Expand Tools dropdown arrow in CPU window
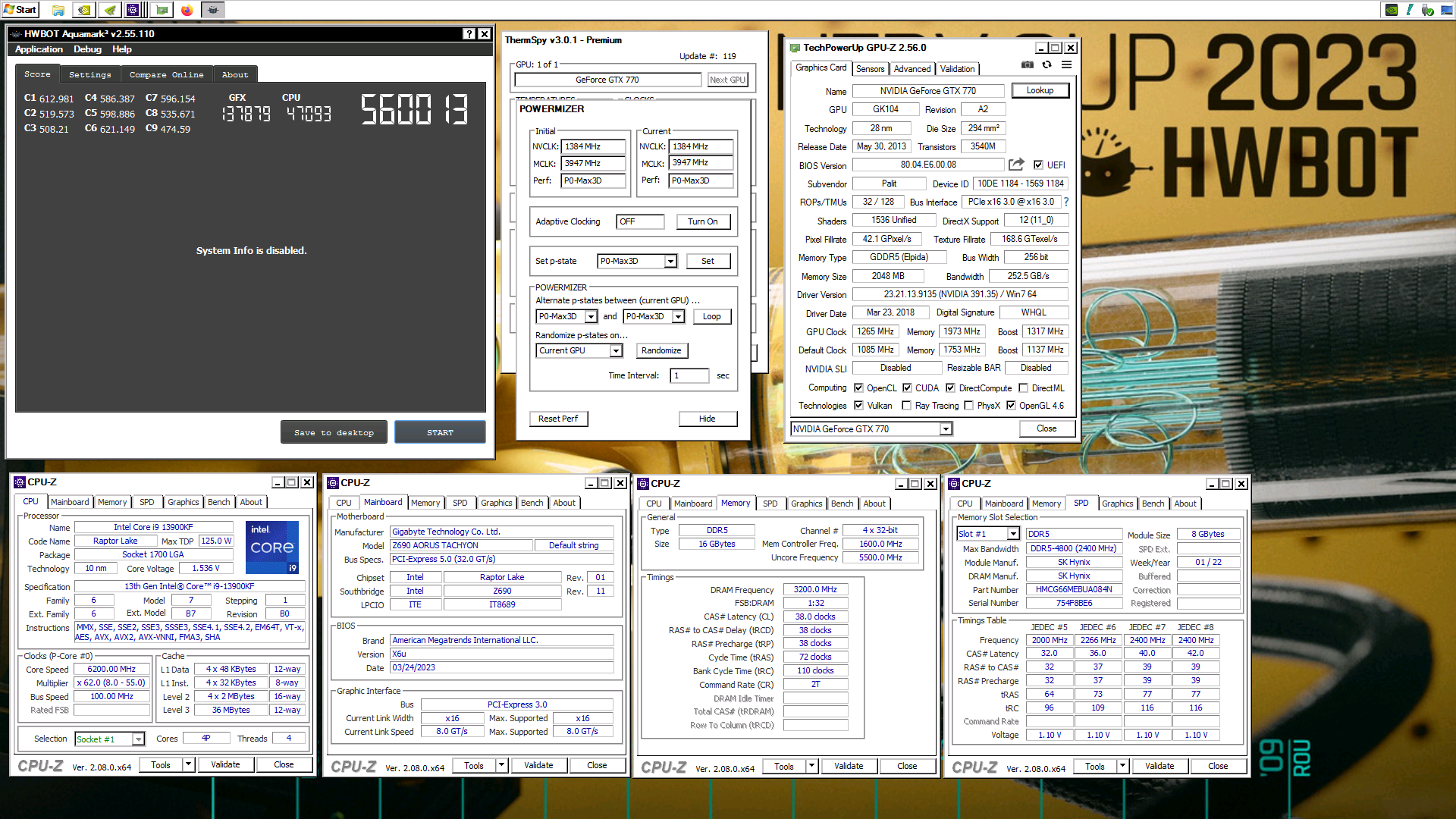 (x=189, y=764)
